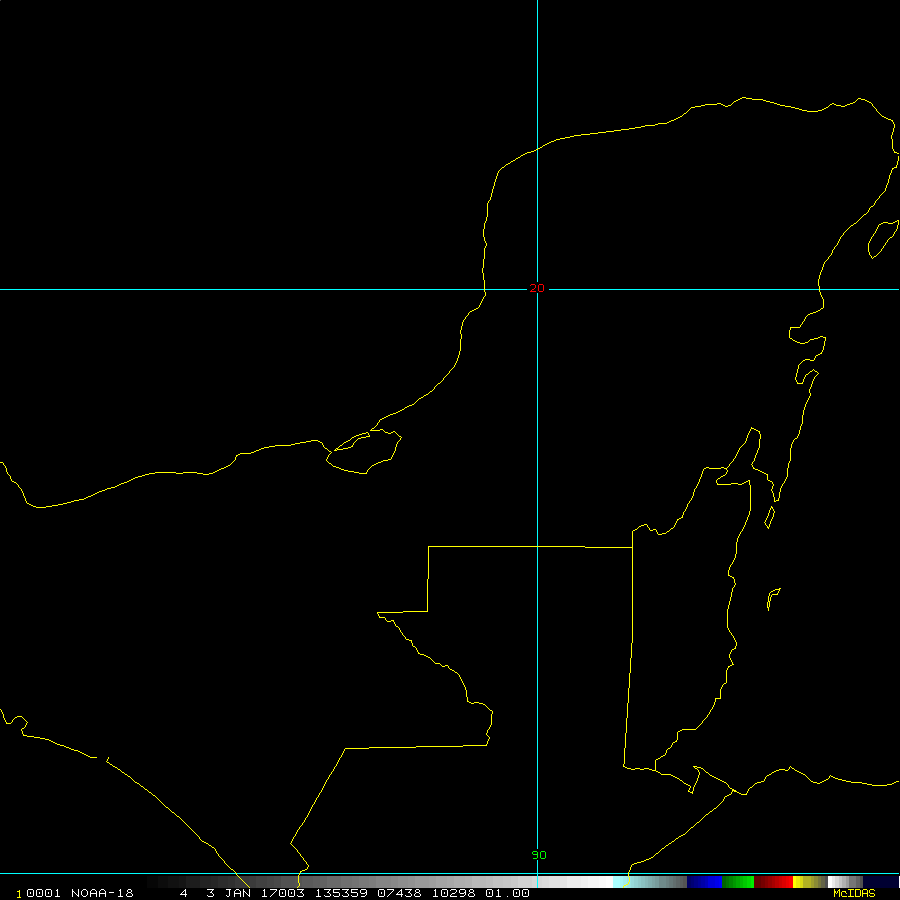Screen dimensions: 900x900
Task: Click the Laguna de Terminos lagoon outline
Action: click(365, 452)
